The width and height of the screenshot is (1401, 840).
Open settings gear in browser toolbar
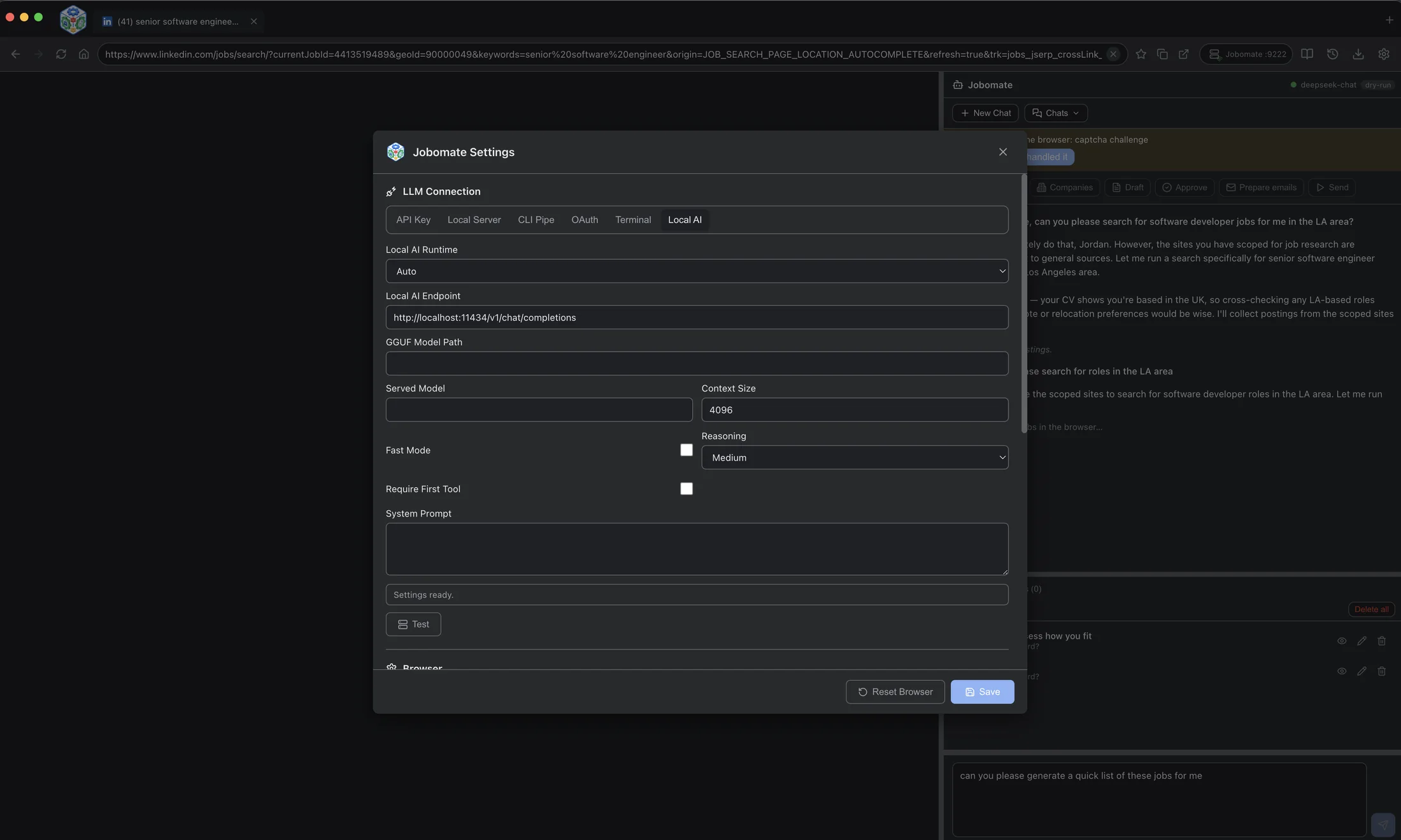click(1384, 54)
